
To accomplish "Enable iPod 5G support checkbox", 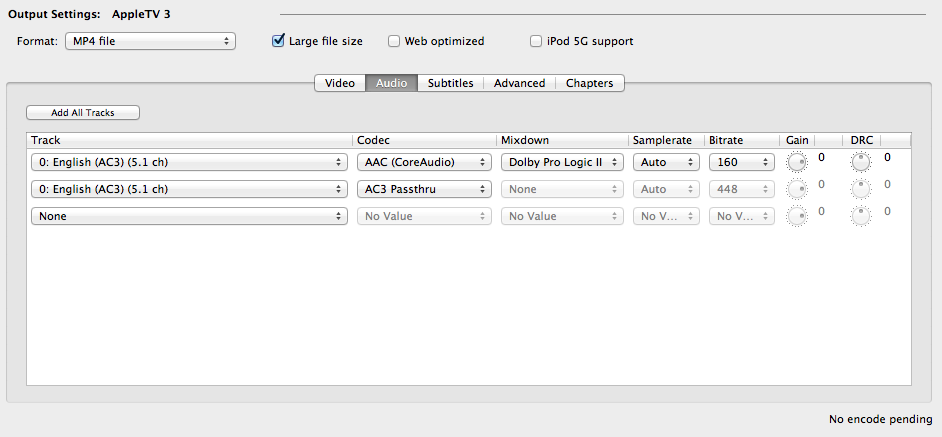I will pos(536,41).
